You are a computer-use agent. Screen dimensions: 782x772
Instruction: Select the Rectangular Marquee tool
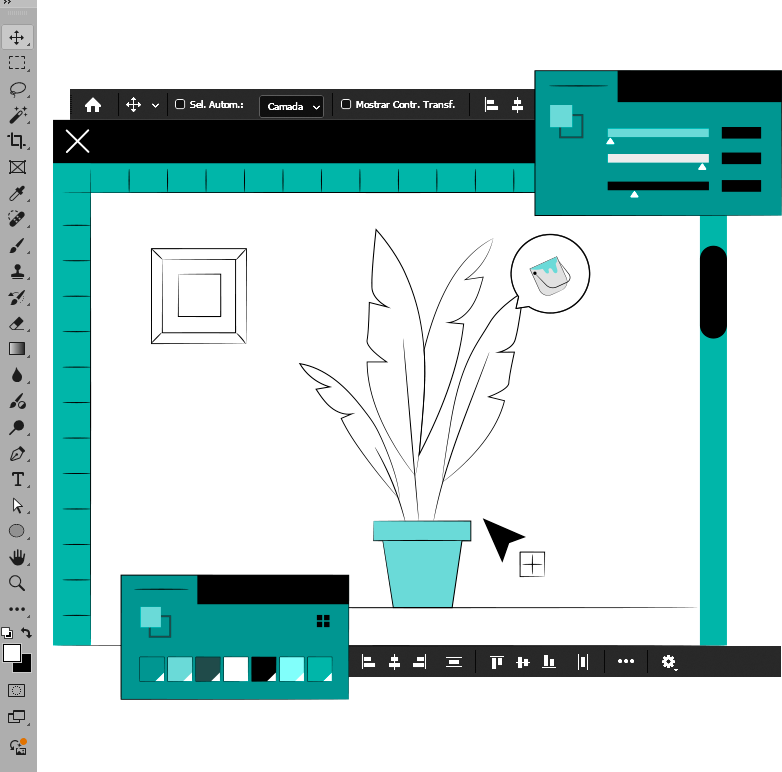pos(17,63)
